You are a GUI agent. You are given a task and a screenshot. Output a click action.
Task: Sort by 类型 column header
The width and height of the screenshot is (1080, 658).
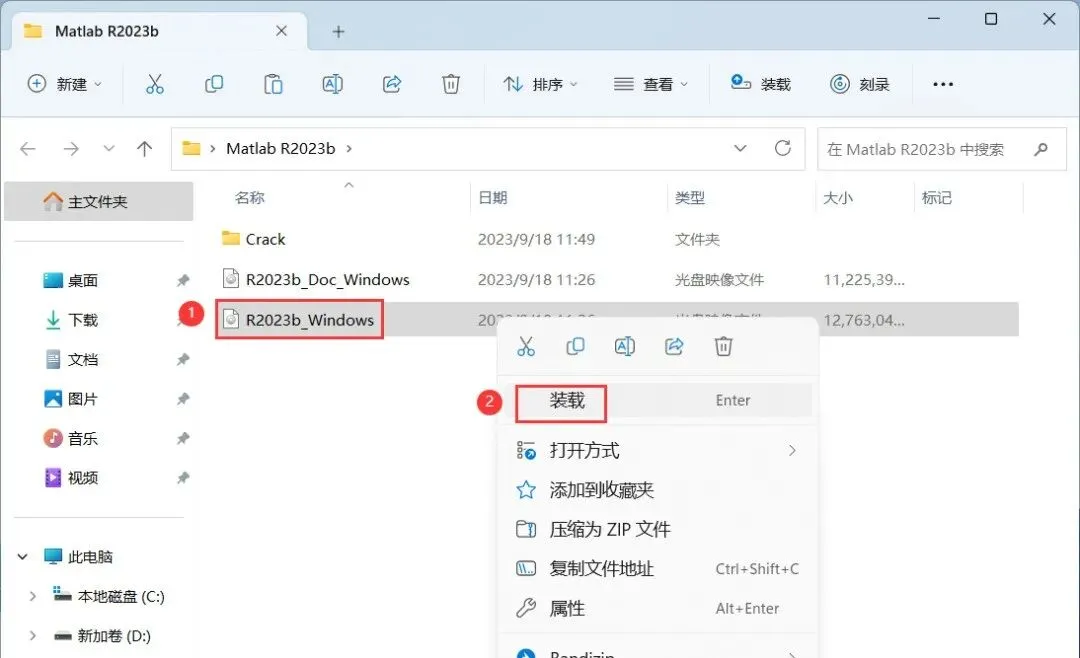[x=689, y=198]
